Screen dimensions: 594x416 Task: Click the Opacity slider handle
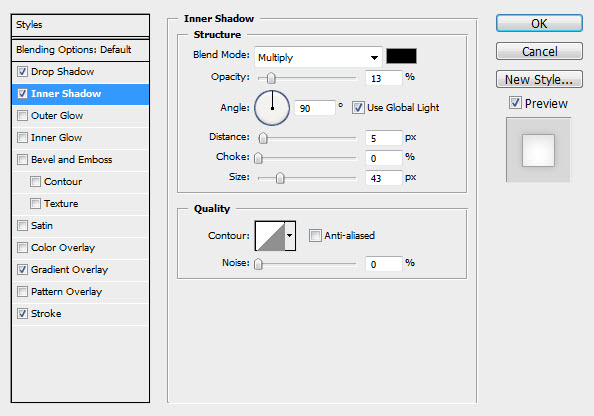pos(271,78)
